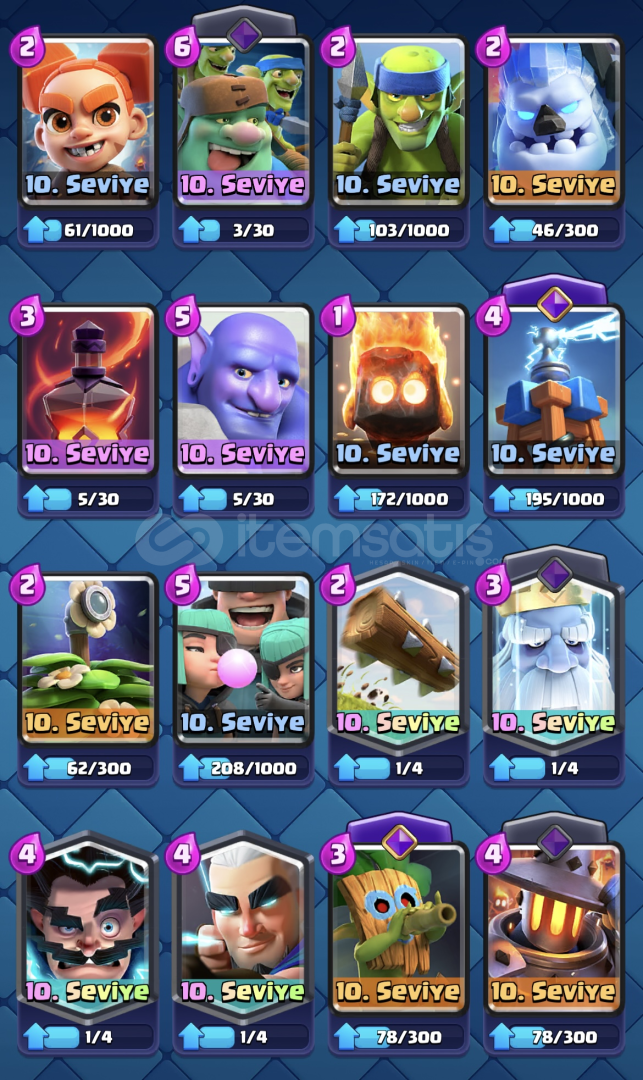The image size is (643, 1080).
Task: Click evolution gem above Royal Ghost card
Action: click(555, 573)
